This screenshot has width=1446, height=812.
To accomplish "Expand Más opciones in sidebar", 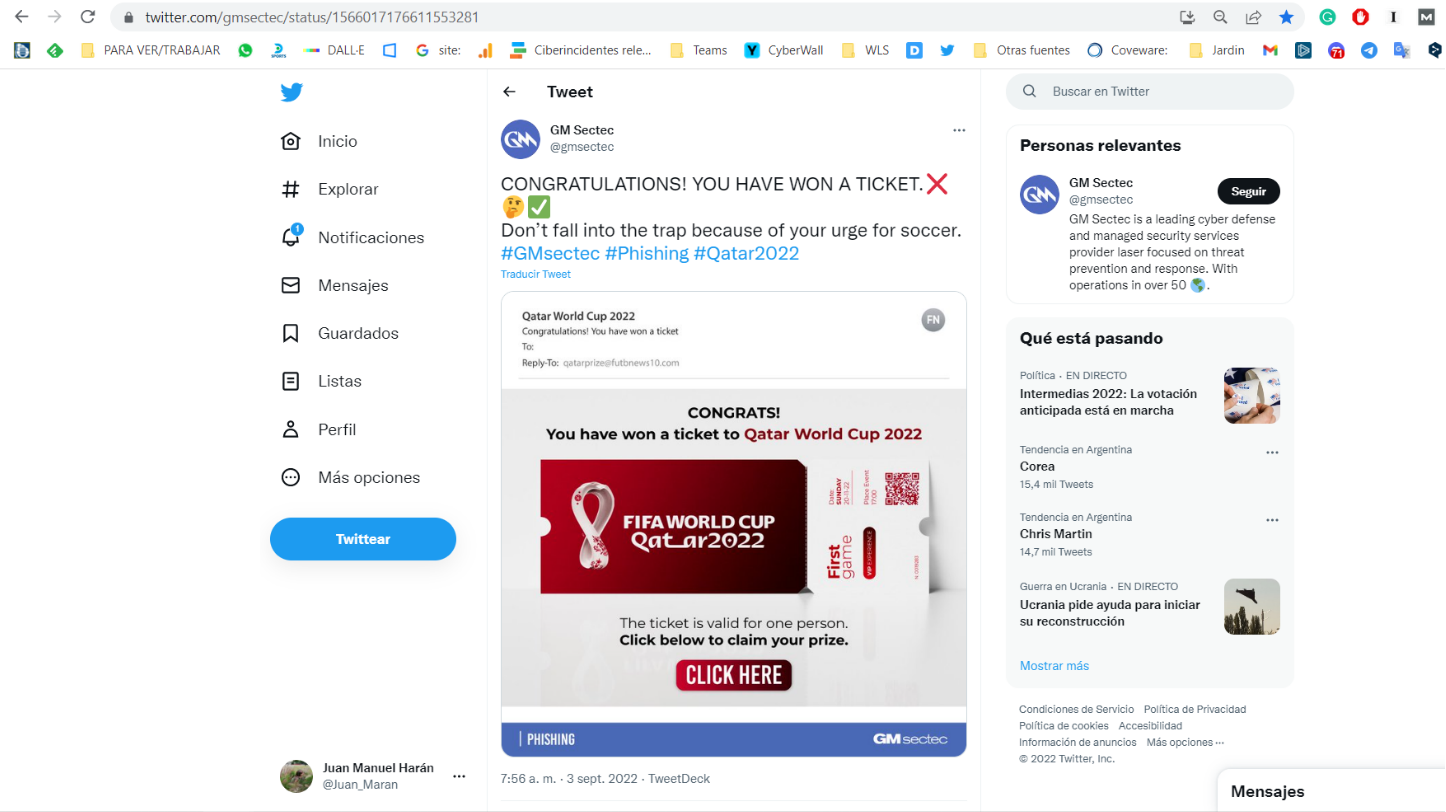I will (350, 477).
